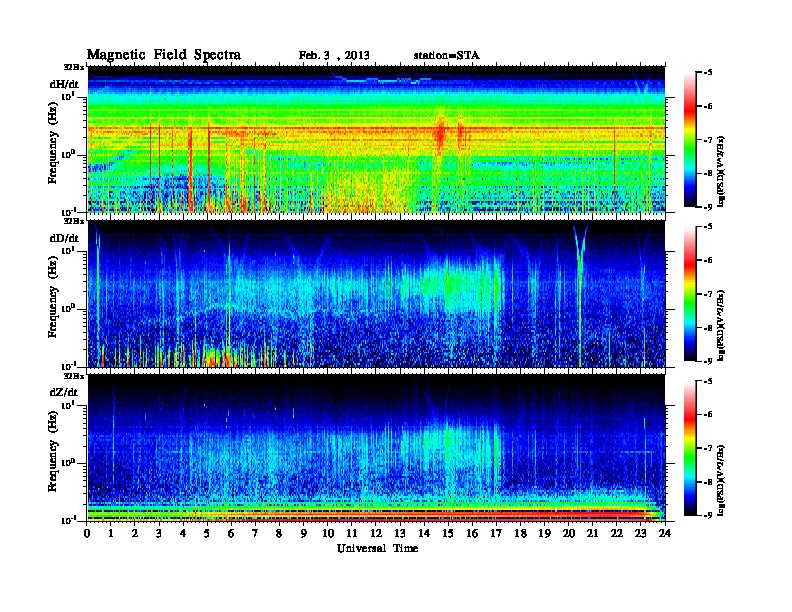
Task: Click the '3' hour tick label
Action: [x=160, y=534]
